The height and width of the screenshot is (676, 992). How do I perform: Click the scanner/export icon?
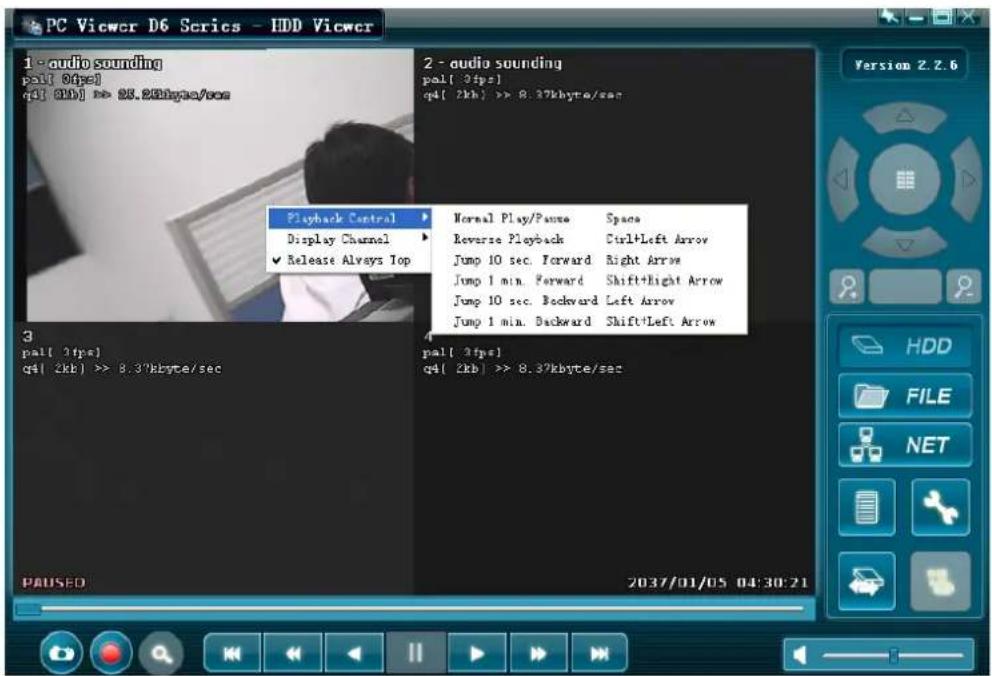(x=867, y=581)
